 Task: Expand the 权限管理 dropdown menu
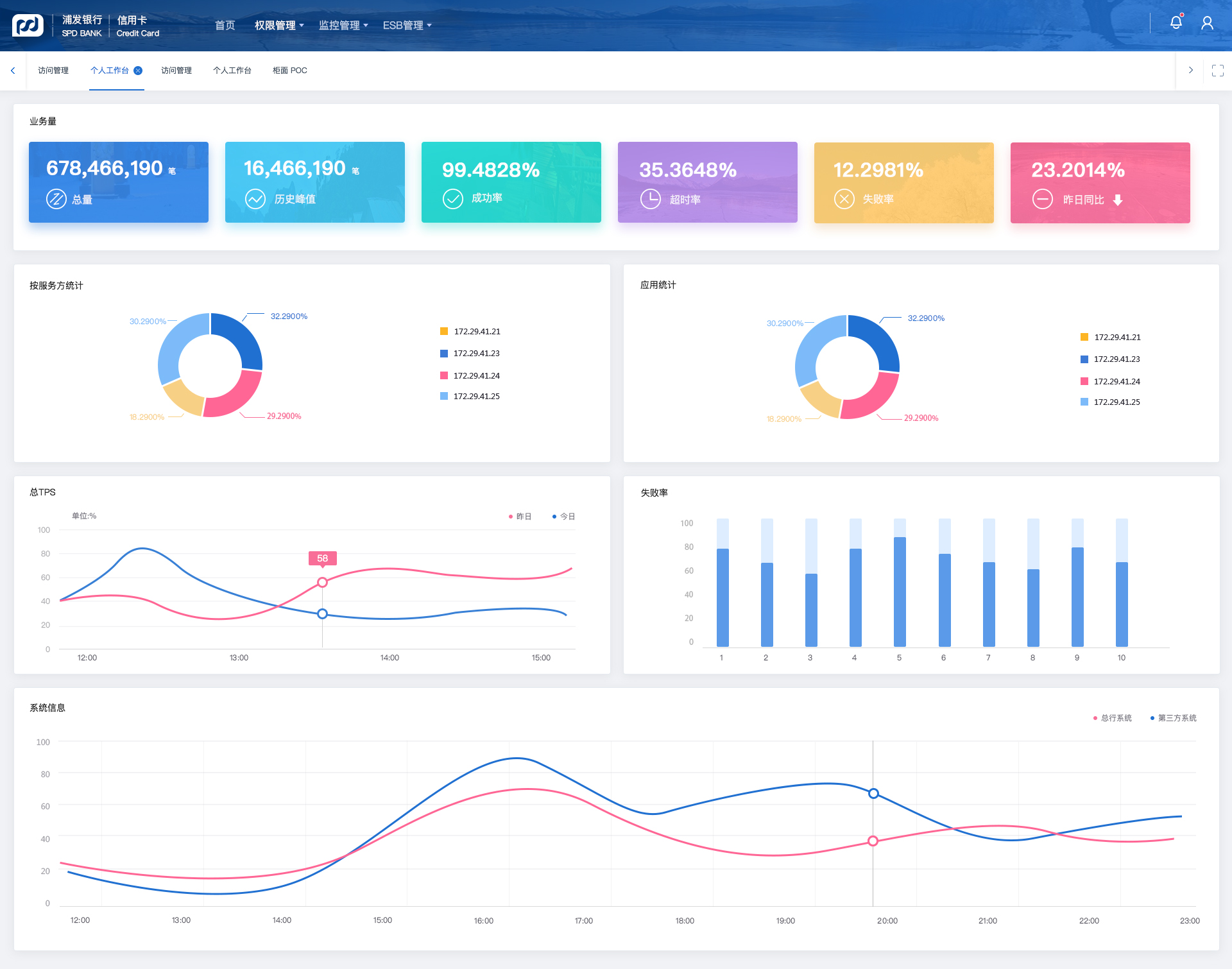[x=279, y=25]
